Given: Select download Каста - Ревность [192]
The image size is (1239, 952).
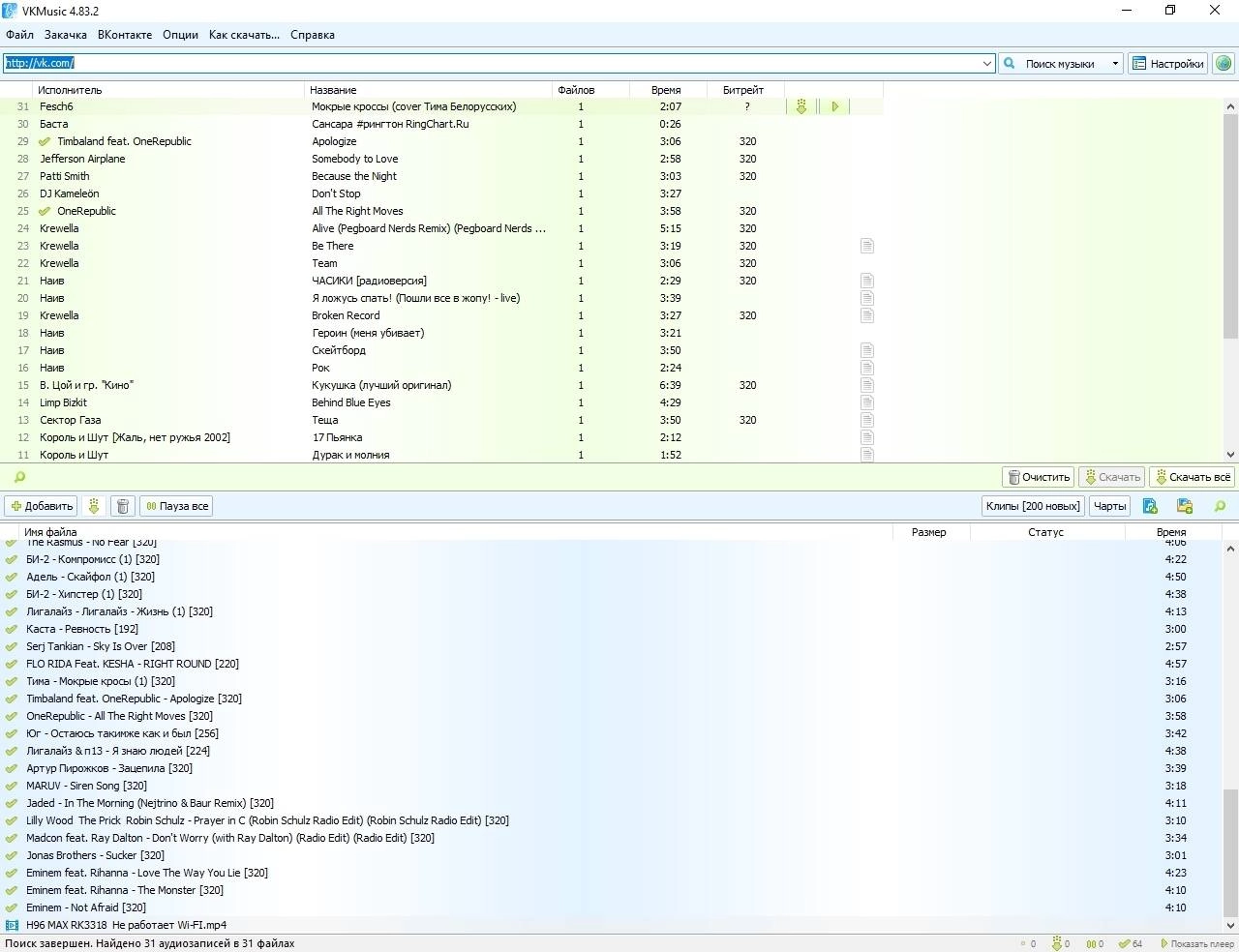Looking at the screenshot, I should pyautogui.click(x=82, y=629).
